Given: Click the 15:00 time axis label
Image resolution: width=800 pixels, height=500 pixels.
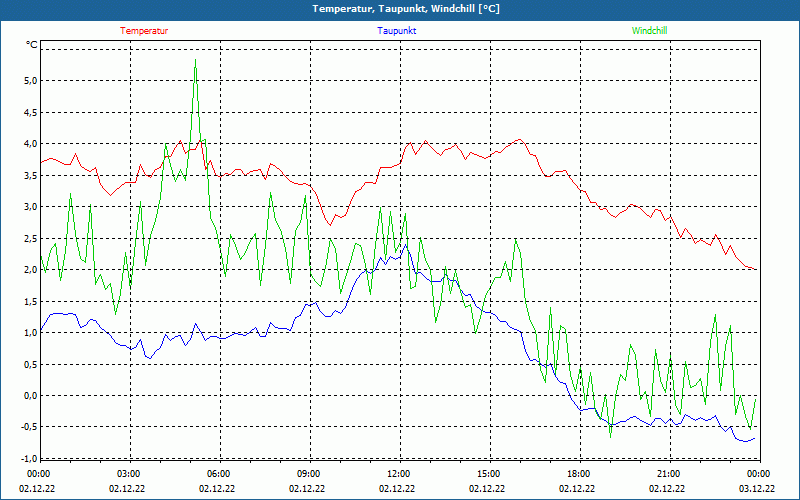Looking at the screenshot, I should (488, 474).
